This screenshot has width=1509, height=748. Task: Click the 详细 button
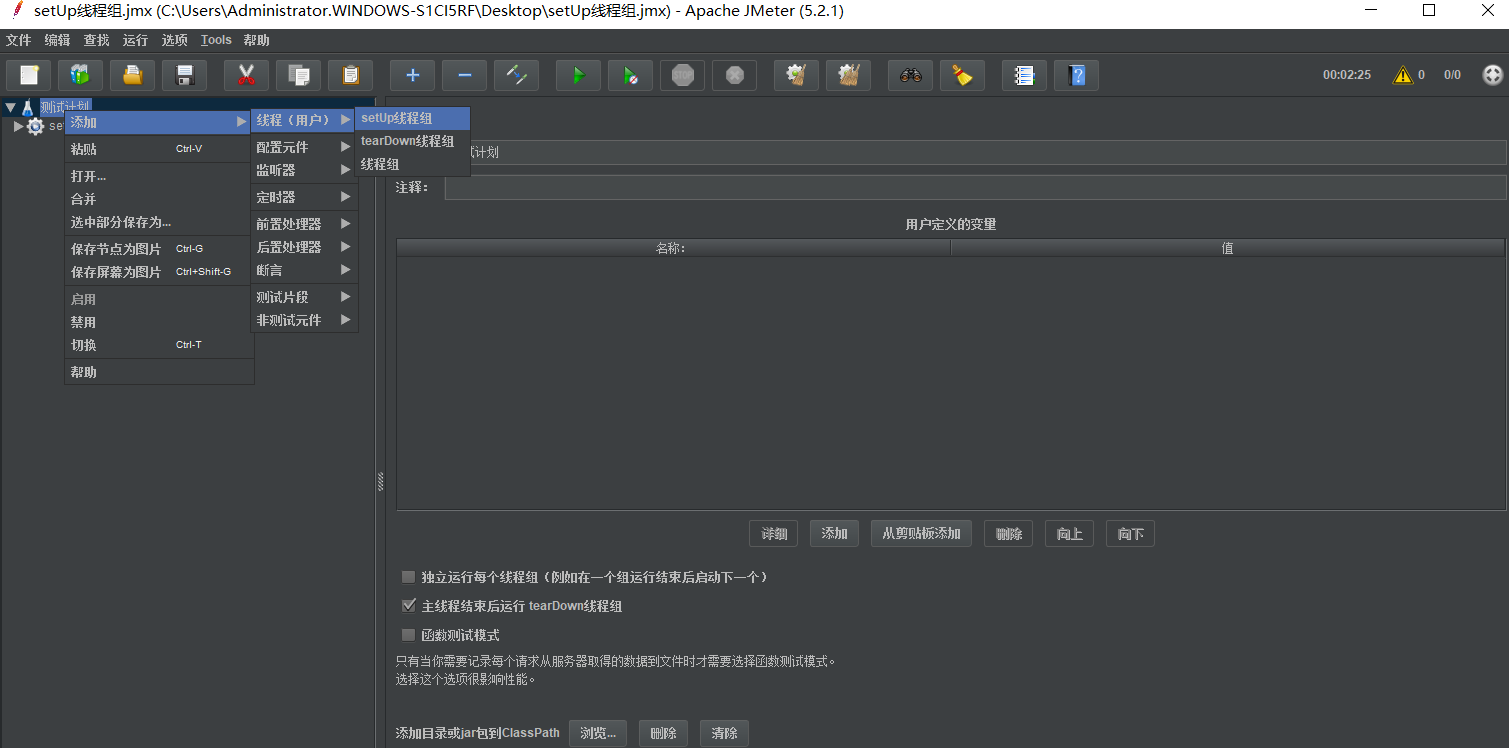[x=774, y=534]
